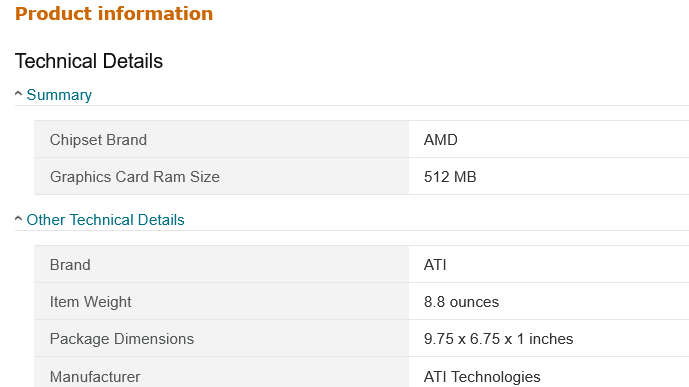Collapse the Summary section caret
This screenshot has height=387, width=689.
[x=18, y=94]
